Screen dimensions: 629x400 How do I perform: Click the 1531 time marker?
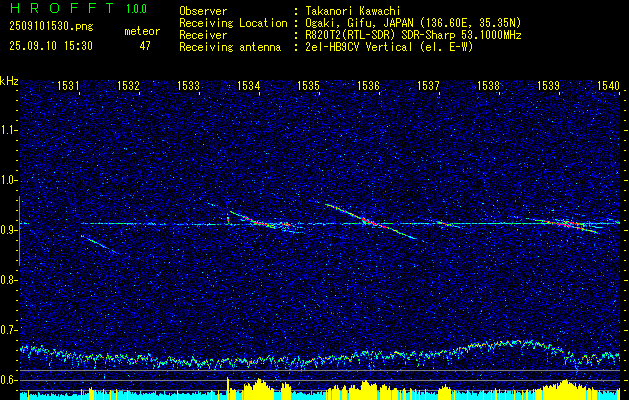68,85
